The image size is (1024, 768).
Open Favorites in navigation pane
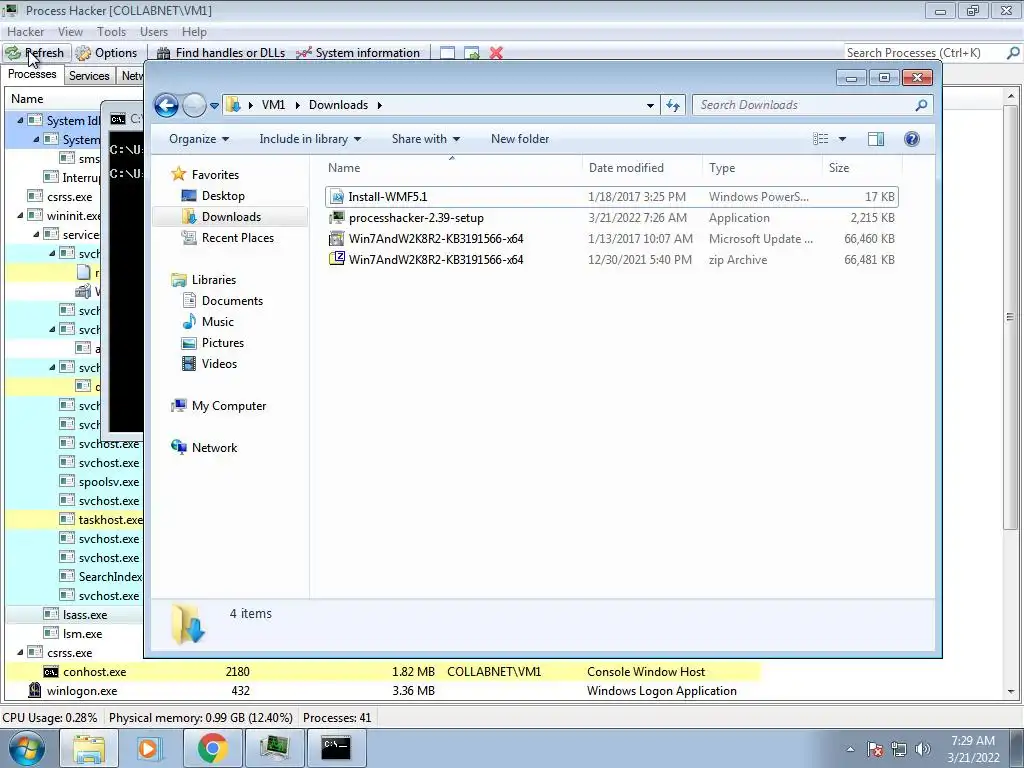click(215, 174)
